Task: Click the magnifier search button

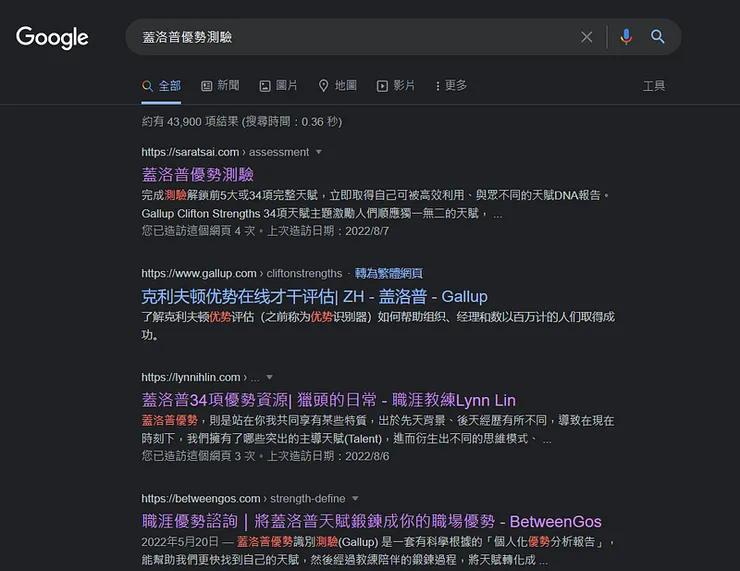Action: tap(658, 37)
